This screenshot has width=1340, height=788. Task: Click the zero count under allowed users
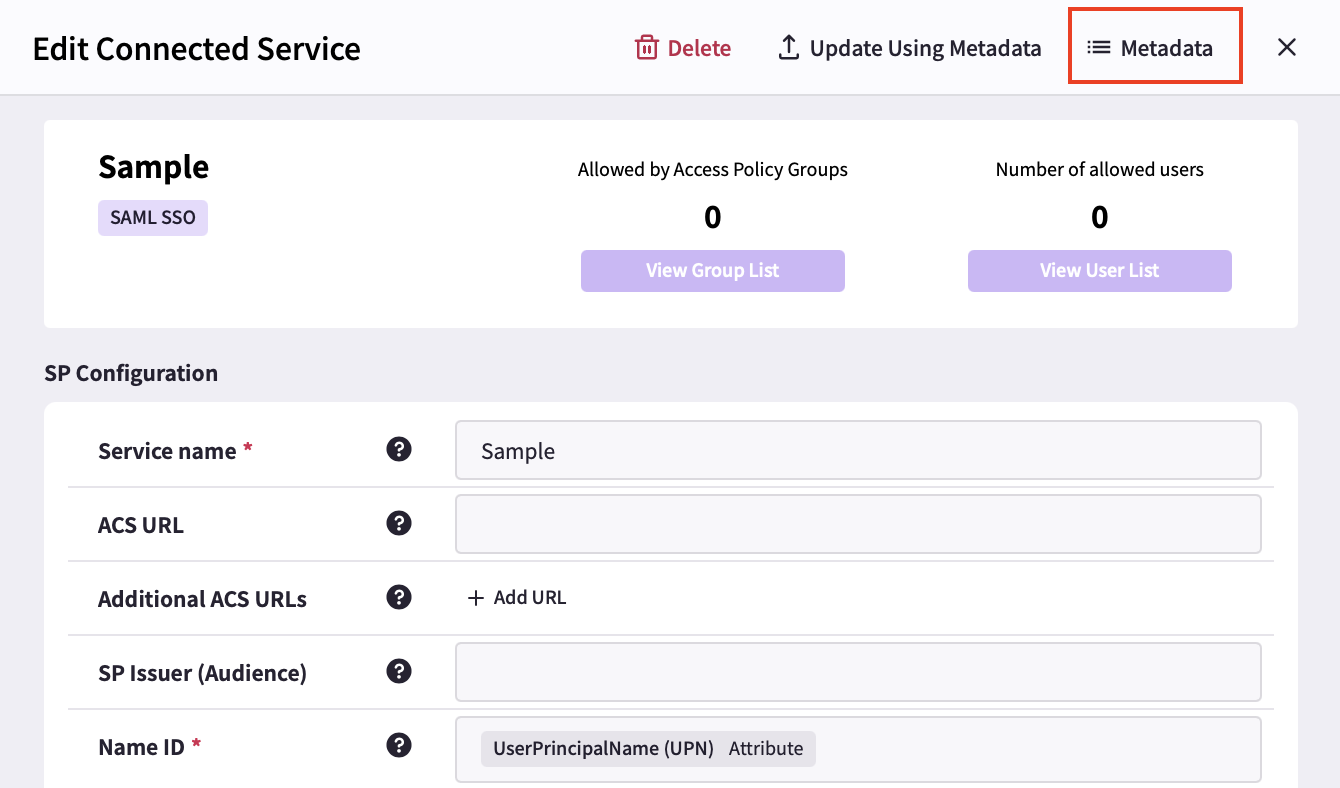pos(1100,217)
